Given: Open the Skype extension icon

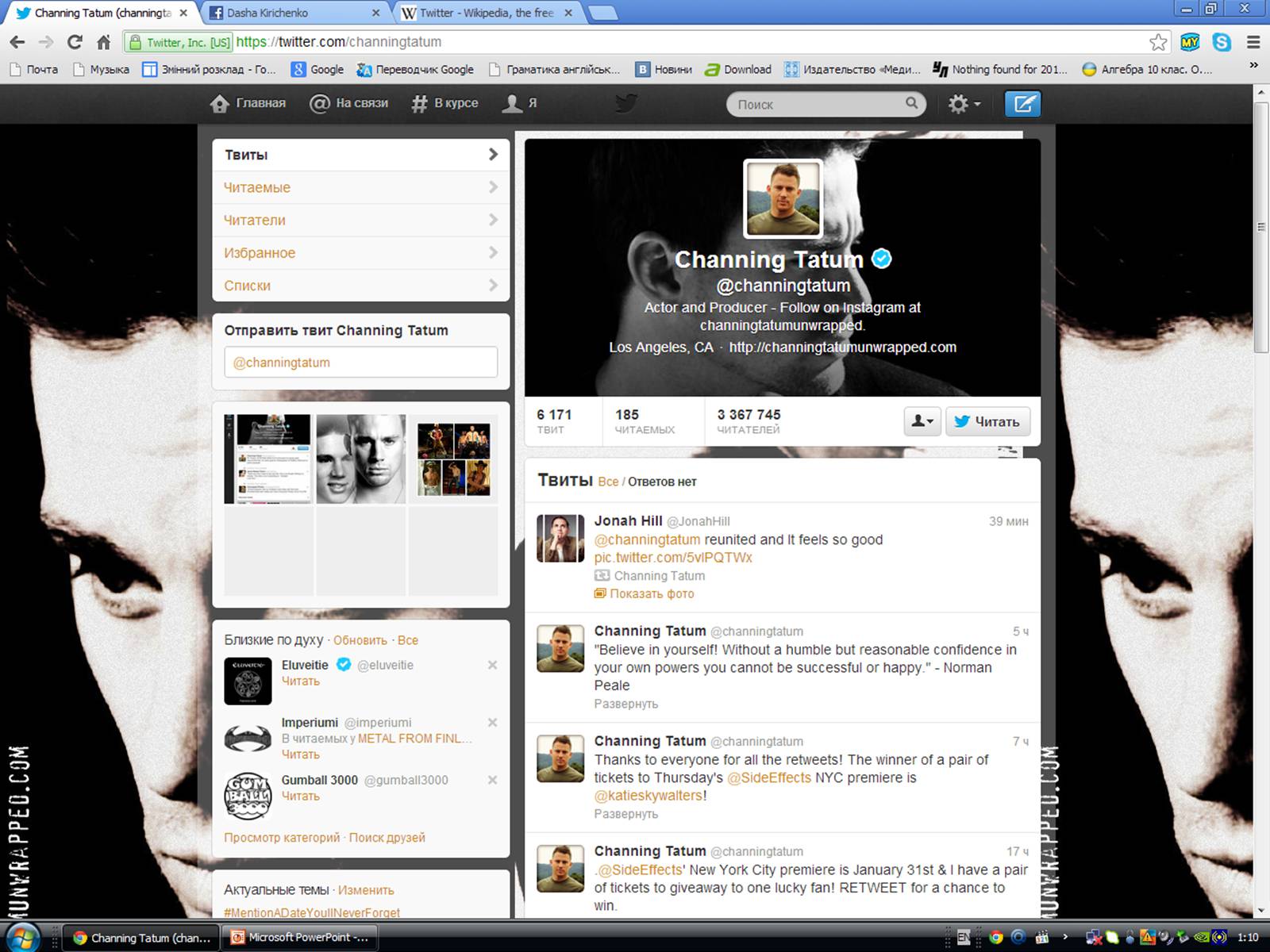Looking at the screenshot, I should pos(1222,42).
